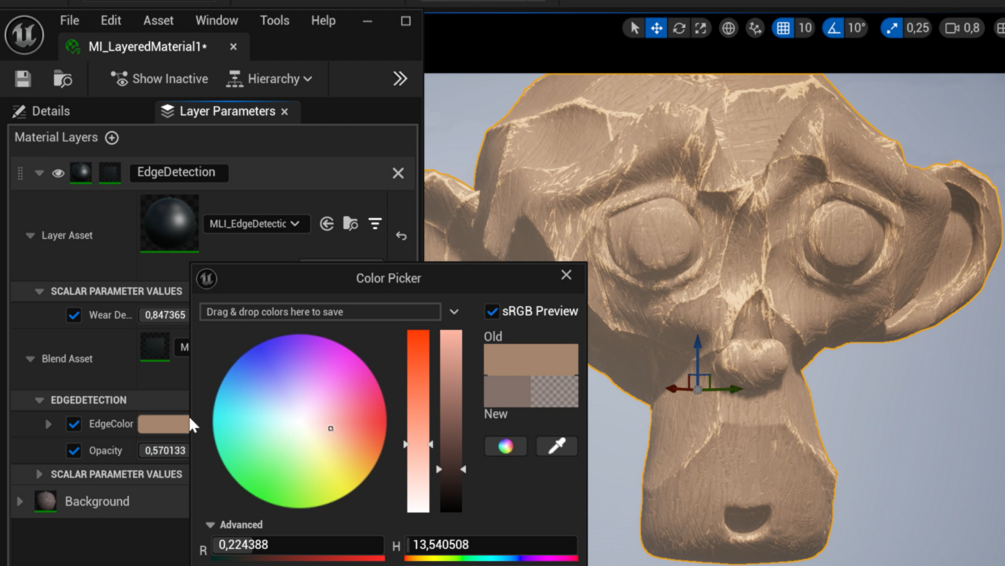This screenshot has height=566, width=1005.
Task: Remove the EdgeDetection layer
Action: click(x=398, y=173)
